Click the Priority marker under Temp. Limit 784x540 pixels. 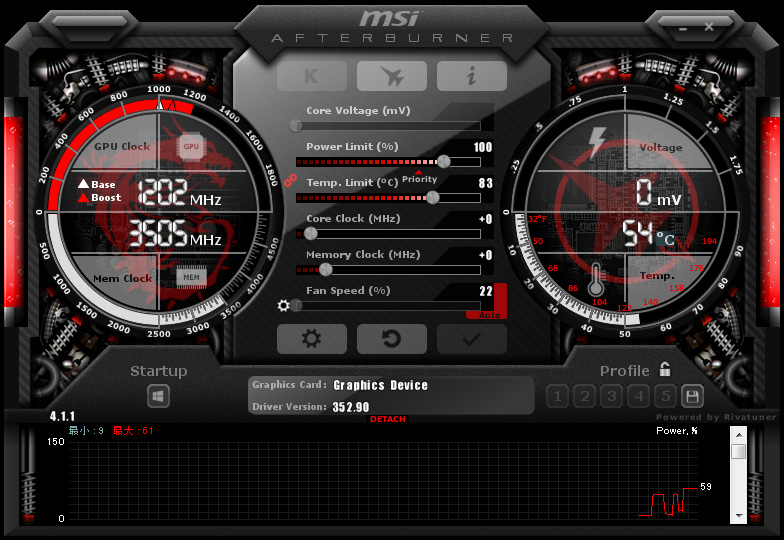click(419, 178)
